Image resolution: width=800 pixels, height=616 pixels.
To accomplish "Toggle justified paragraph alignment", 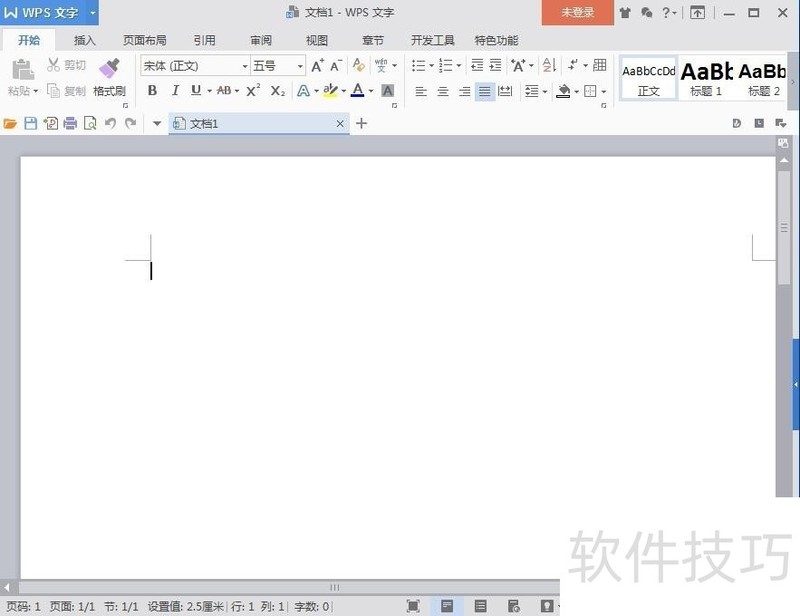I will (485, 91).
